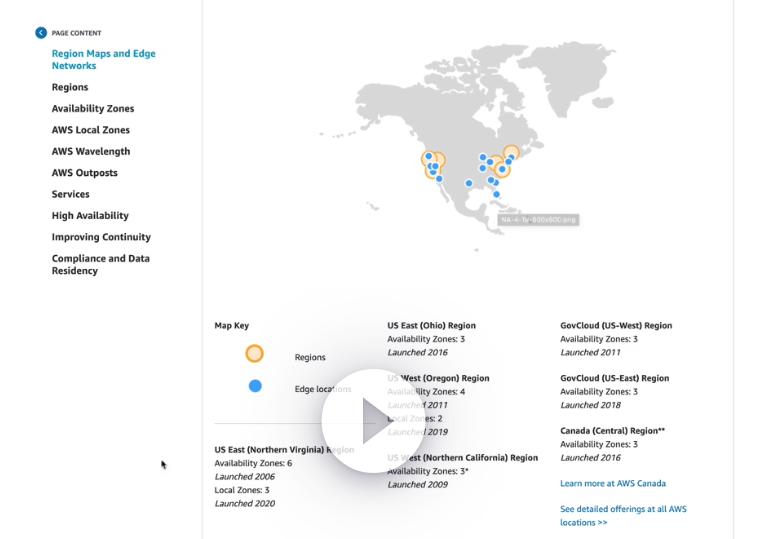758x539 pixels.
Task: Open Region Maps and Edge Networks section
Action: 103,59
